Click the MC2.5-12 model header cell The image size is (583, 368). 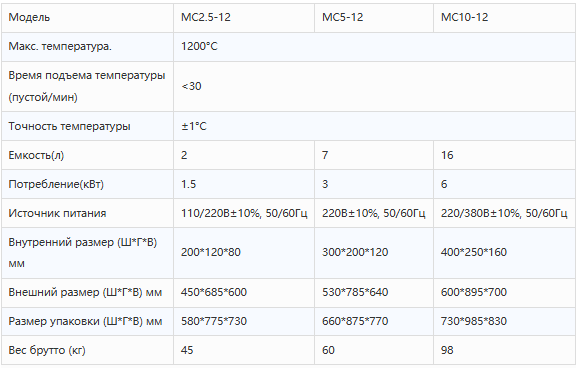[244, 17]
